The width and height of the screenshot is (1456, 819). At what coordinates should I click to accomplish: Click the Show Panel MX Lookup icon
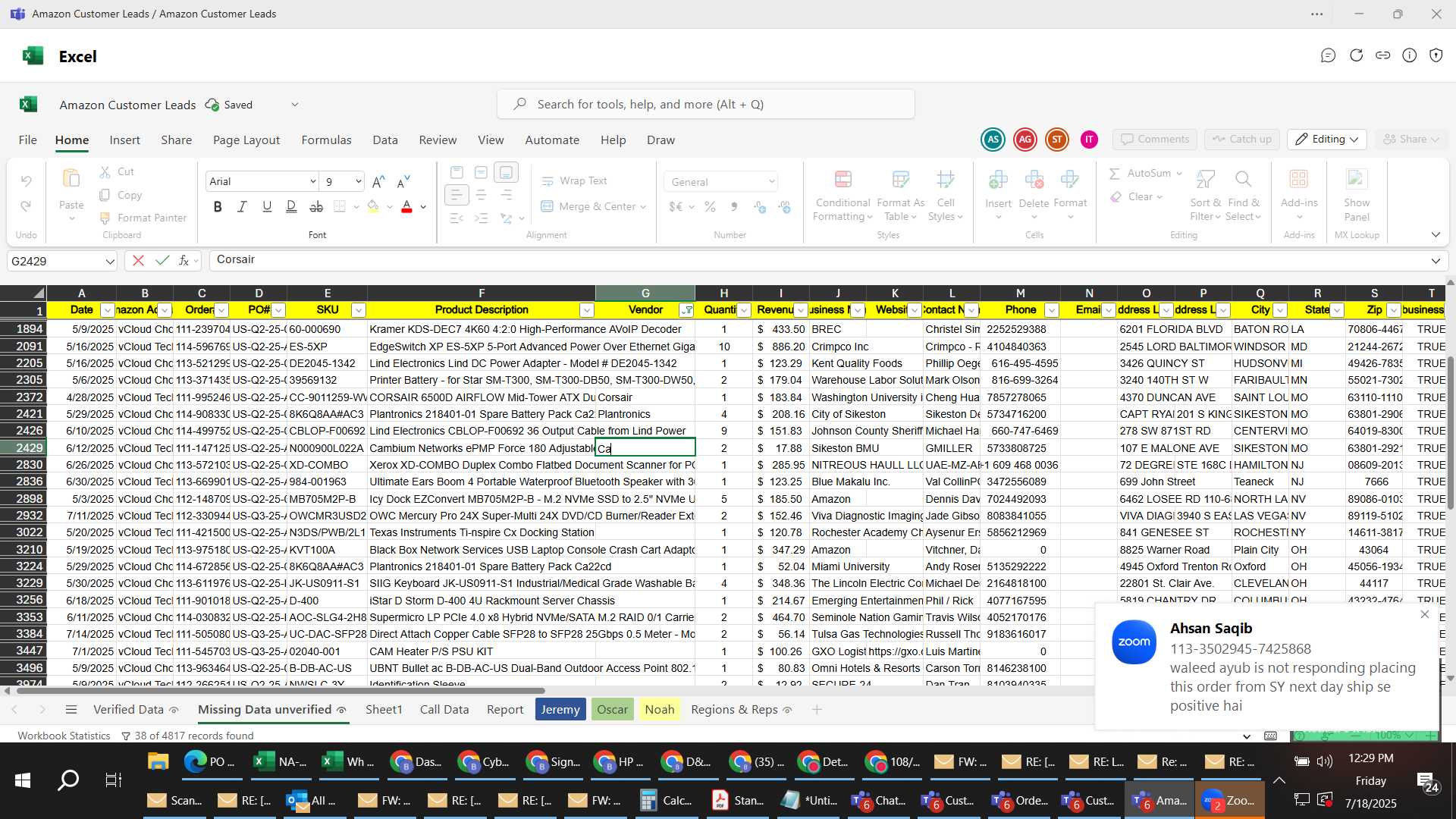[1357, 180]
